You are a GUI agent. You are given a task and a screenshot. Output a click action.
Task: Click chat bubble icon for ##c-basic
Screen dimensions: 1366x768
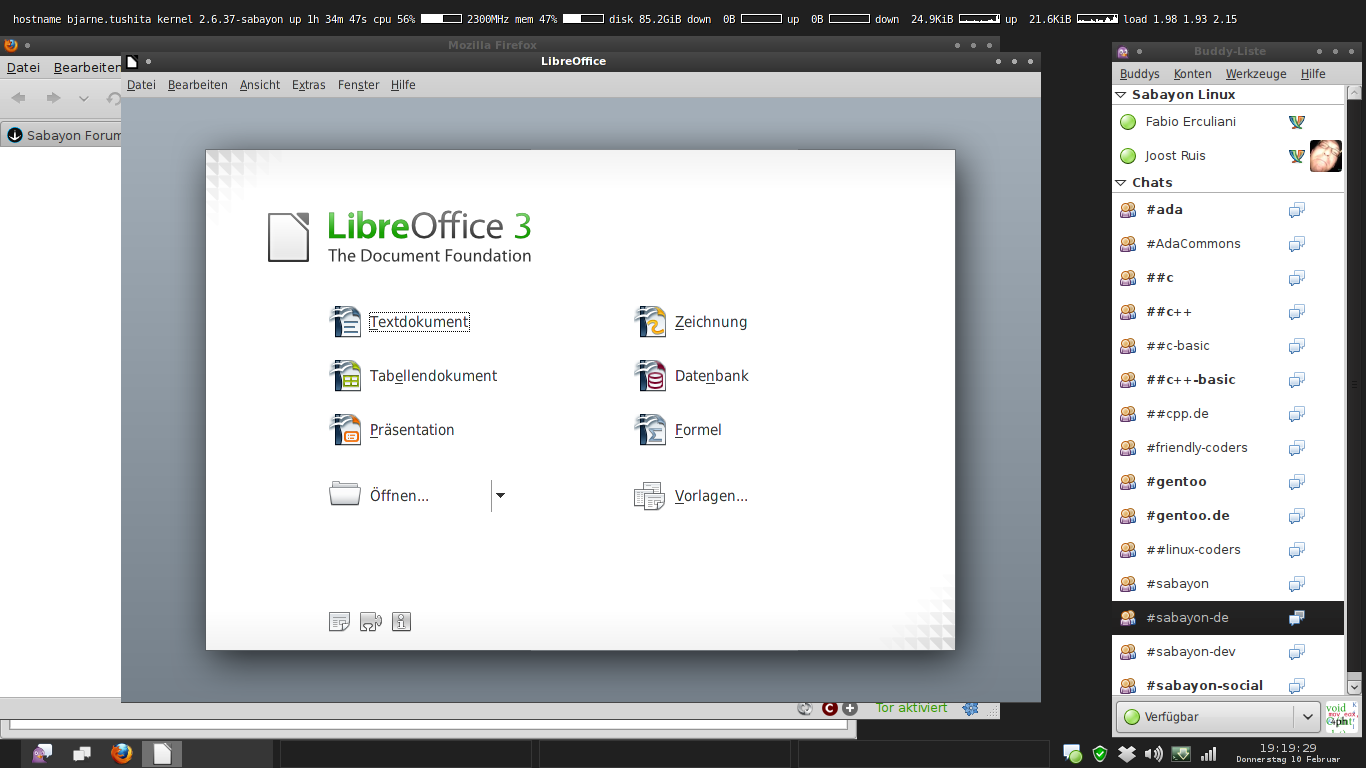point(1297,346)
